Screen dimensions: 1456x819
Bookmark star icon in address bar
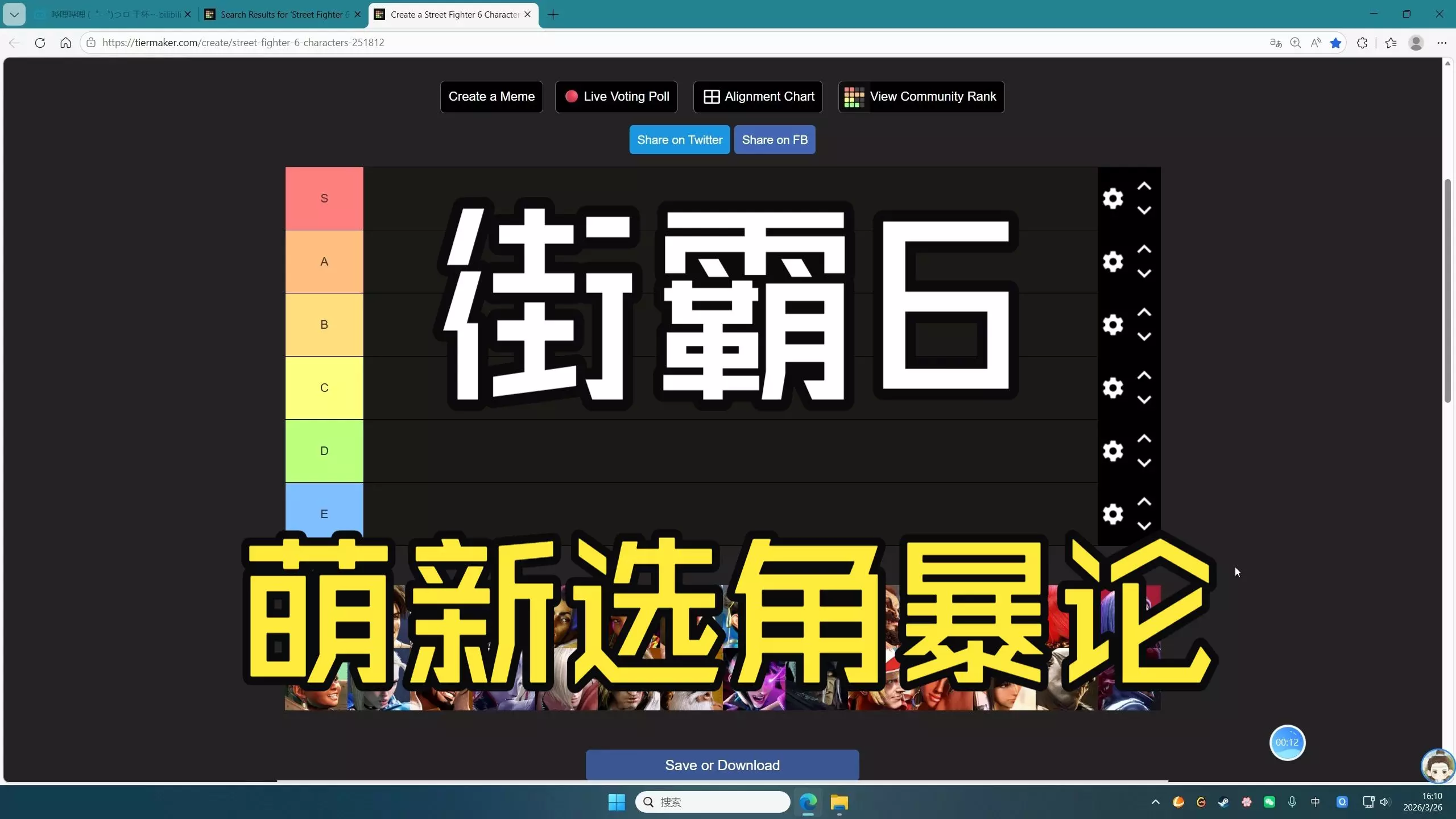tap(1335, 43)
